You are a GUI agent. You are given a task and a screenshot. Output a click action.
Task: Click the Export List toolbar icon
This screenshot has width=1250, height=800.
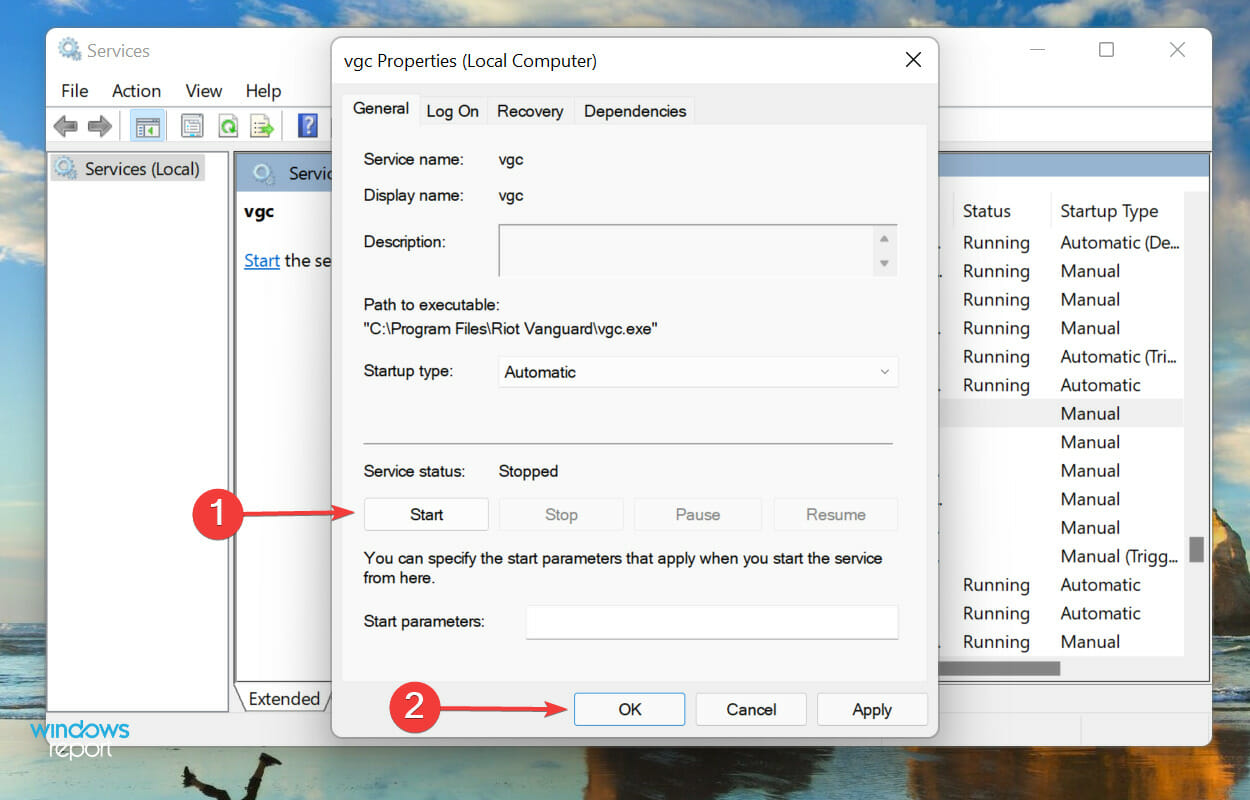pos(262,126)
